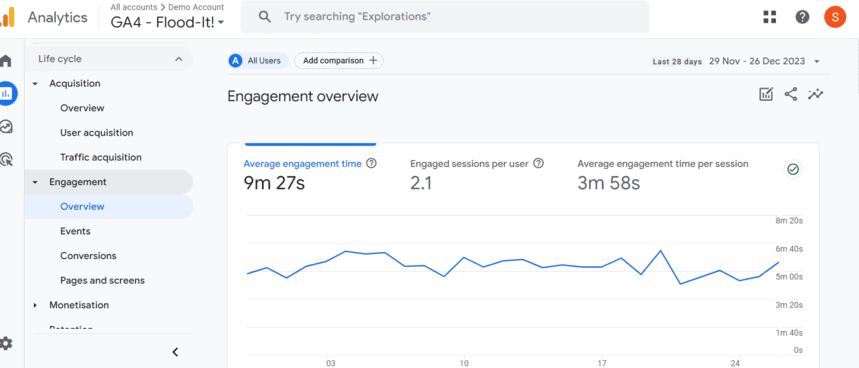Image resolution: width=859 pixels, height=368 pixels.
Task: Click the Acquisition group label
Action: pyautogui.click(x=75, y=83)
